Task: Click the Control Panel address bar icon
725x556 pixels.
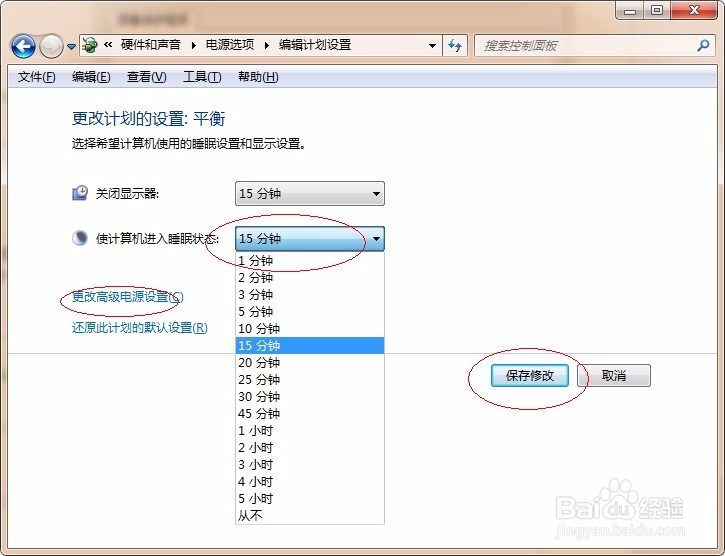Action: pos(90,45)
